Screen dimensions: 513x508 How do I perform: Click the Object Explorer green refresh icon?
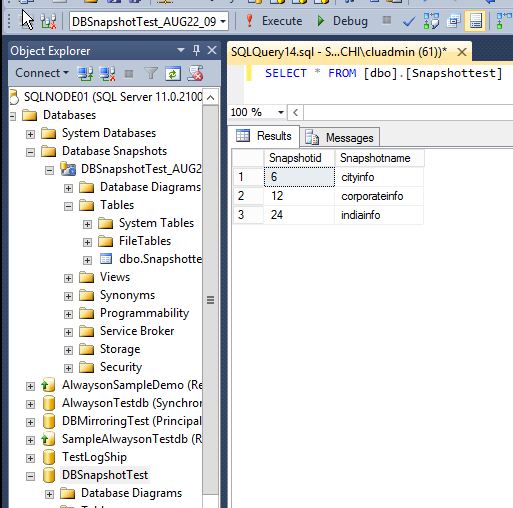point(173,73)
